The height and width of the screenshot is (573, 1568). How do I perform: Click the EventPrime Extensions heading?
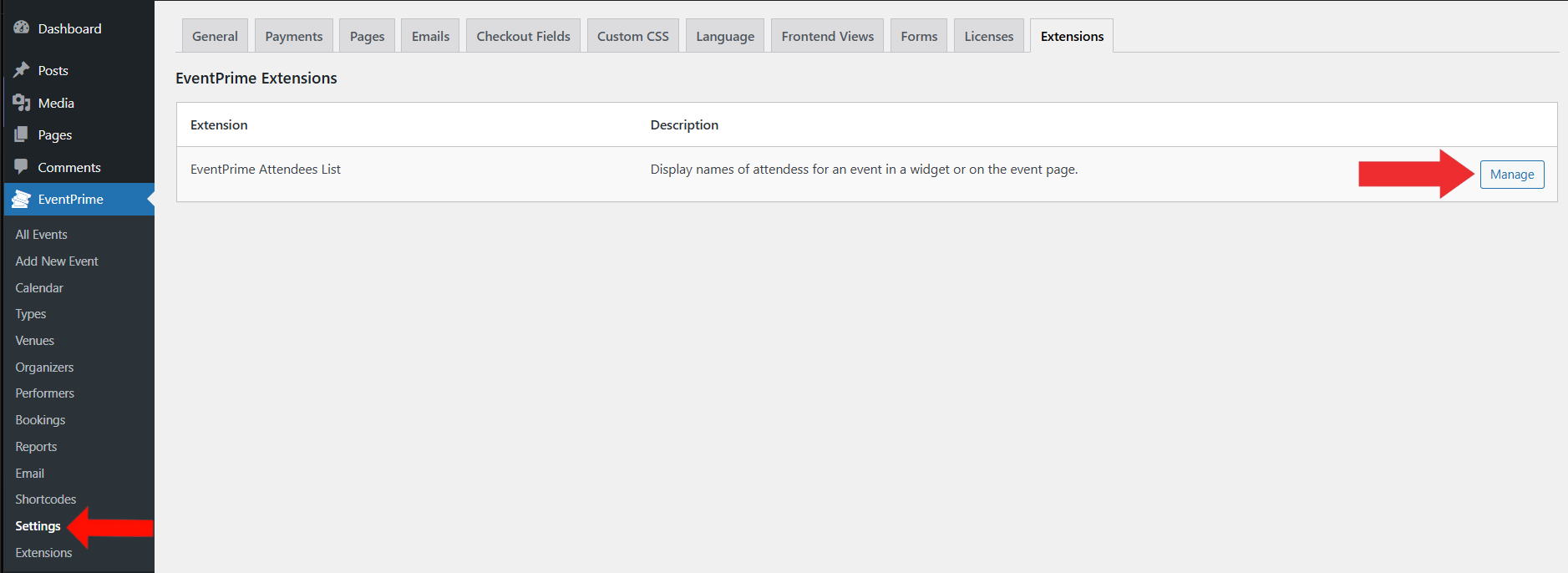(256, 78)
